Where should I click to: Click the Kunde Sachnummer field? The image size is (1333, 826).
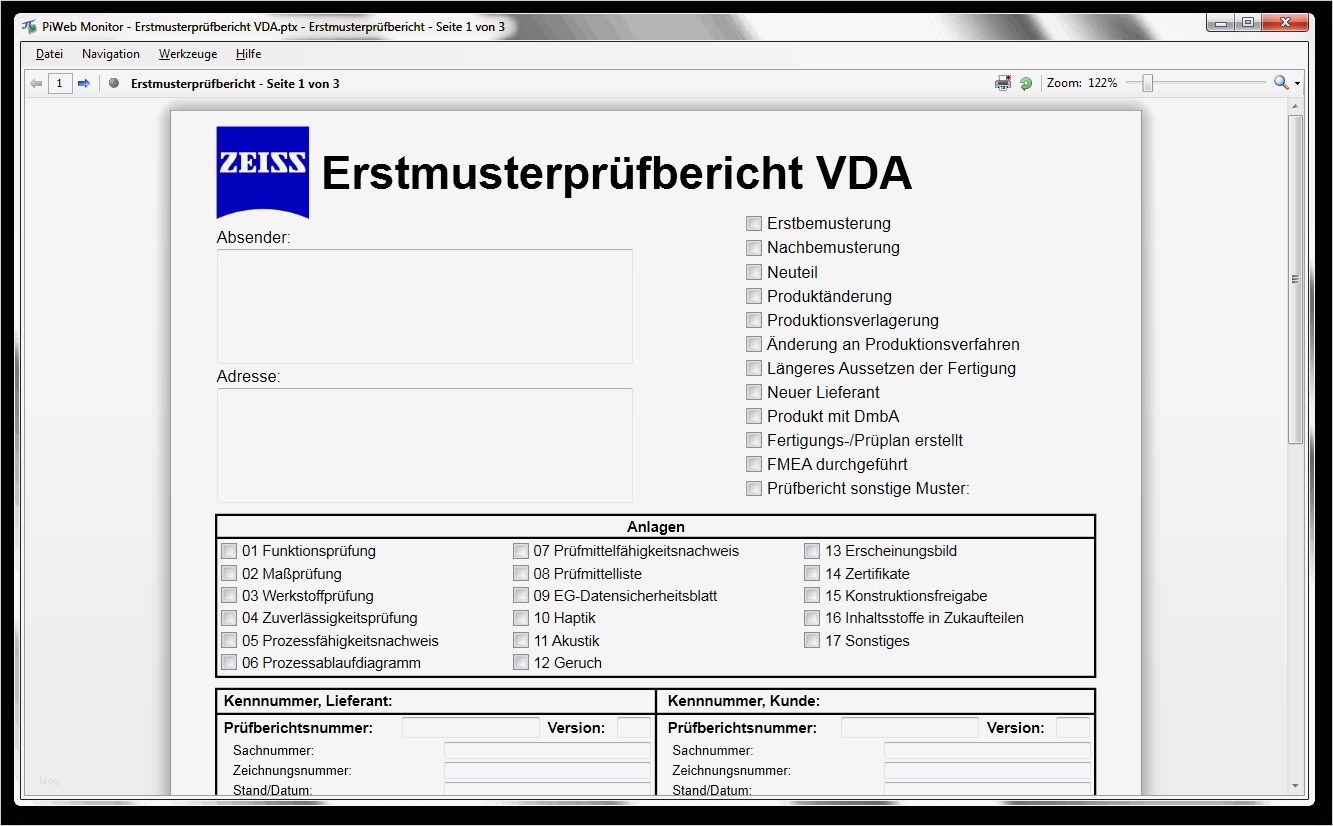click(x=987, y=751)
